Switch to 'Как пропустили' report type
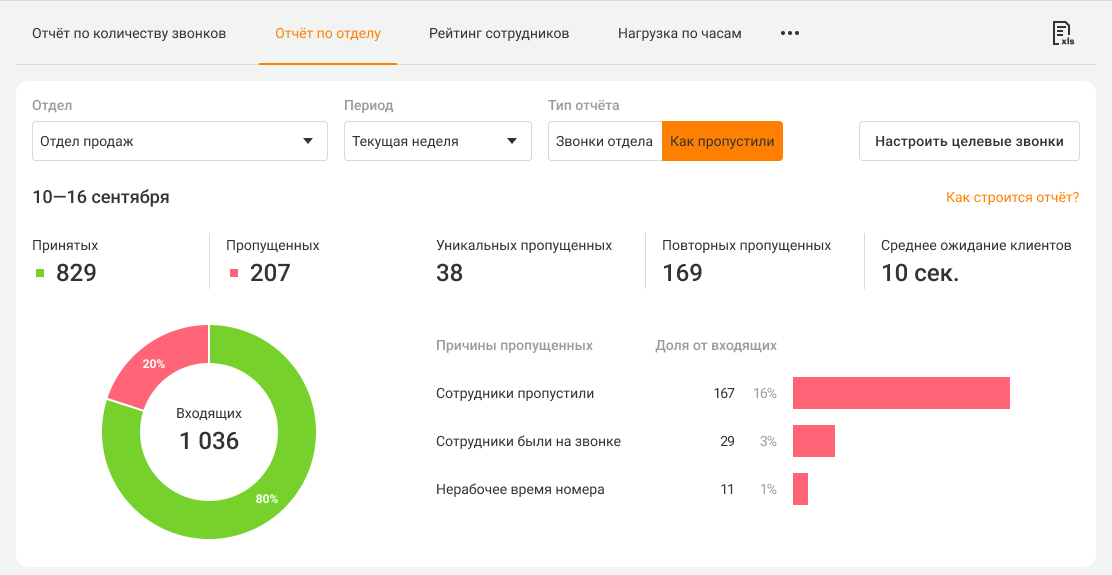This screenshot has width=1112, height=575. point(722,141)
